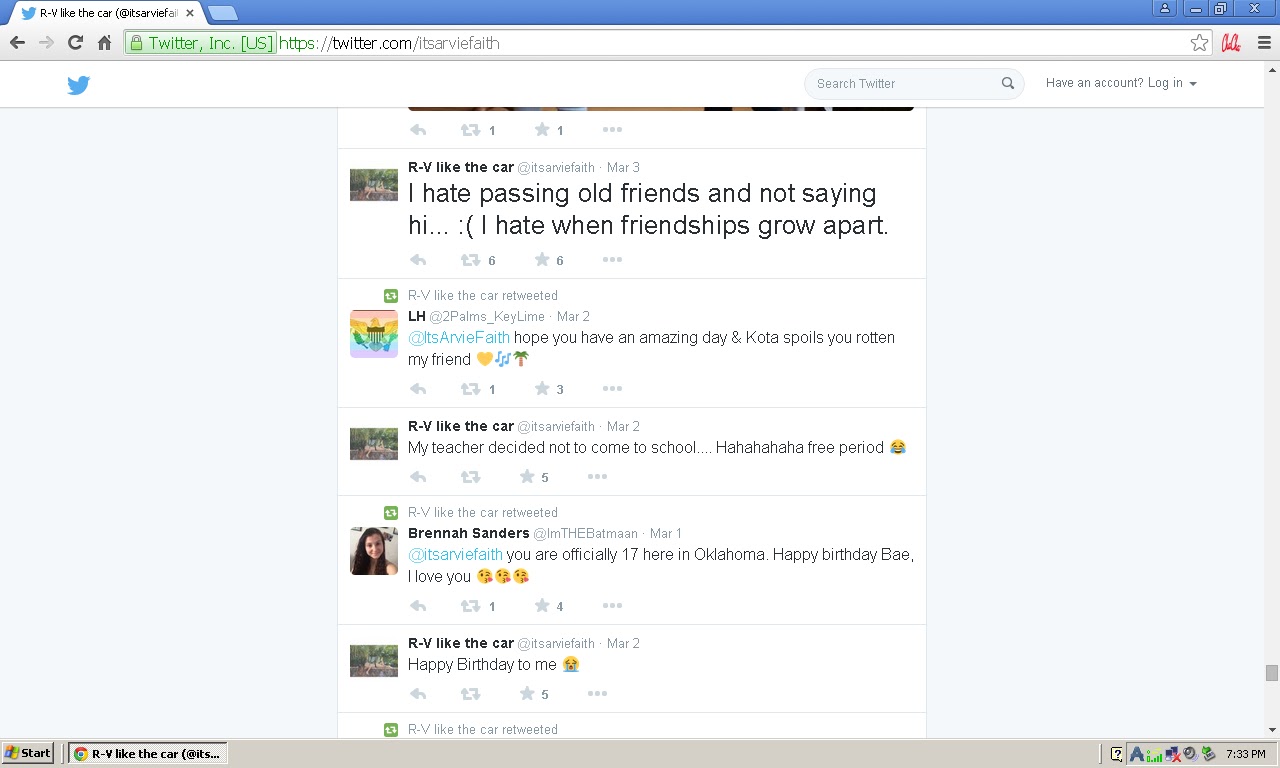The width and height of the screenshot is (1280, 768).
Task: Open the 'Have an account? Log in' dropdown
Action: coord(1121,83)
